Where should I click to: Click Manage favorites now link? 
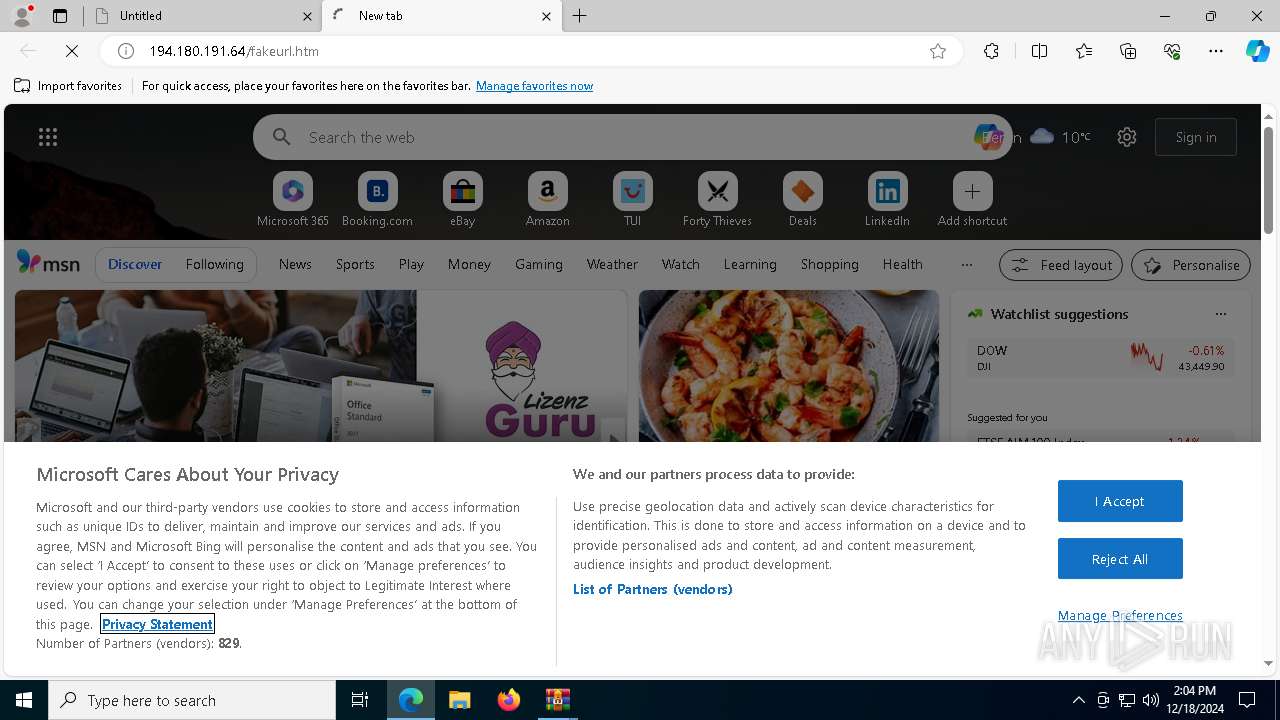(534, 86)
